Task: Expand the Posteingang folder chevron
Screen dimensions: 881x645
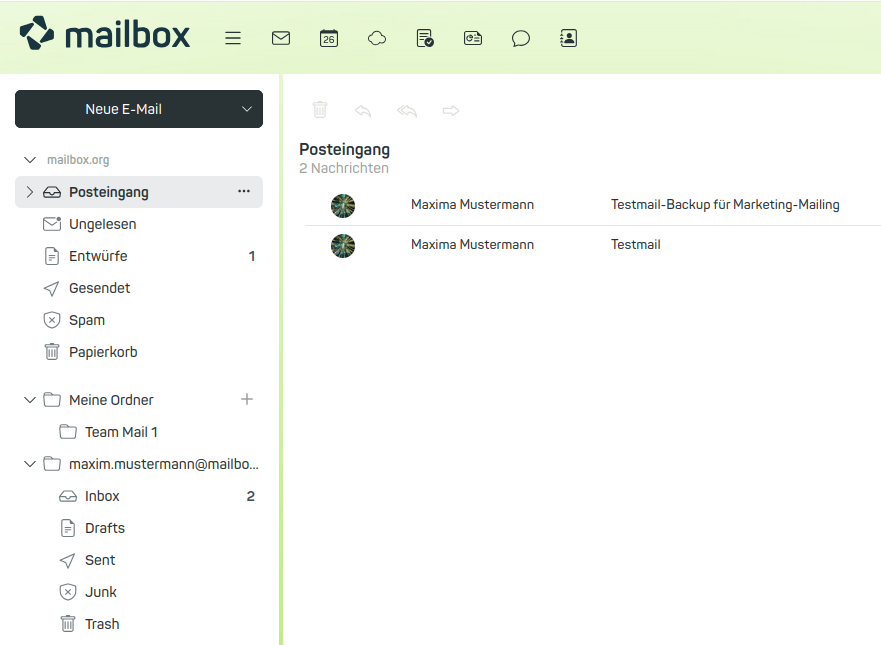Action: [30, 192]
